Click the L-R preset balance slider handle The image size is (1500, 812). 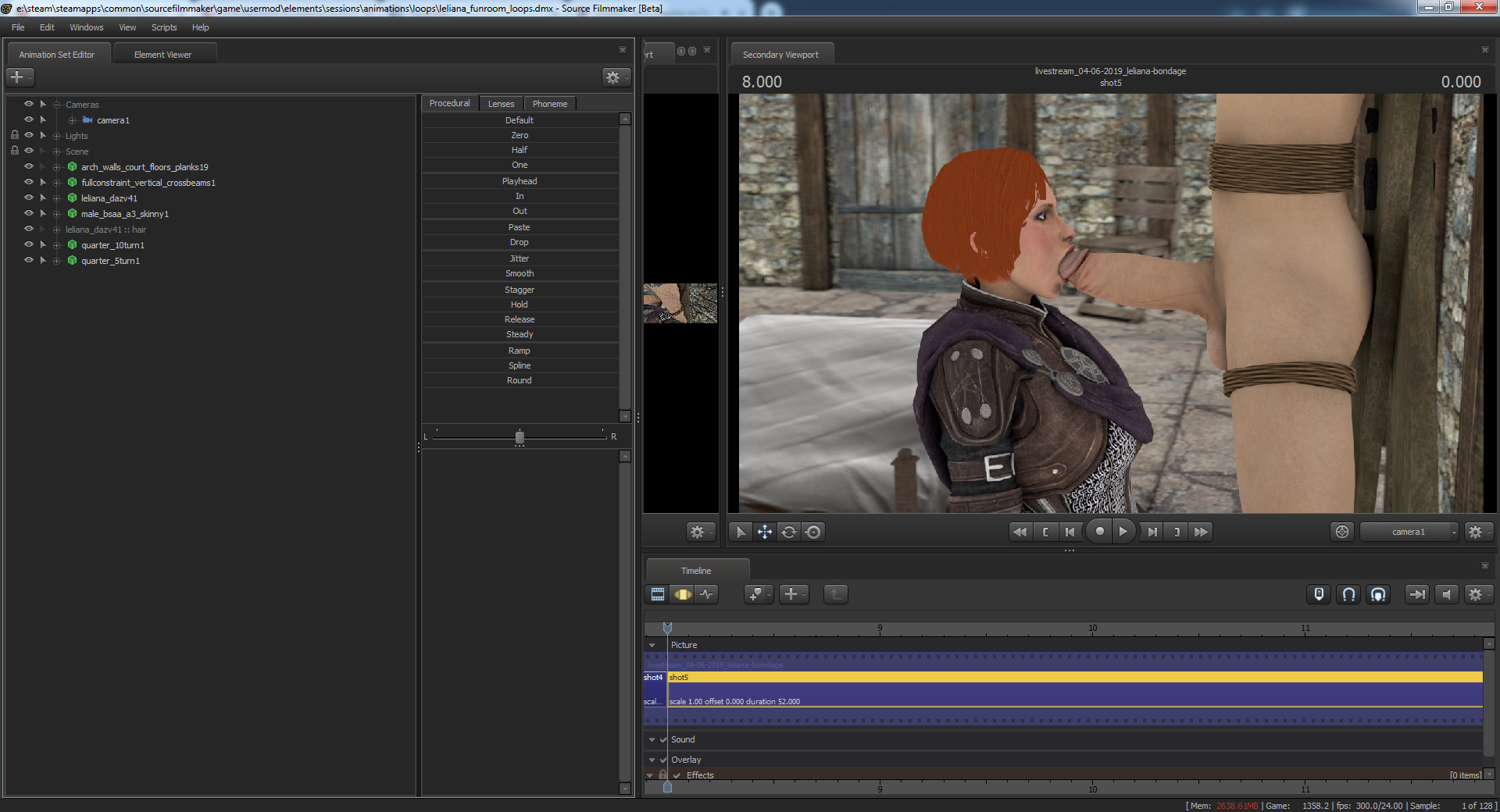(x=520, y=437)
